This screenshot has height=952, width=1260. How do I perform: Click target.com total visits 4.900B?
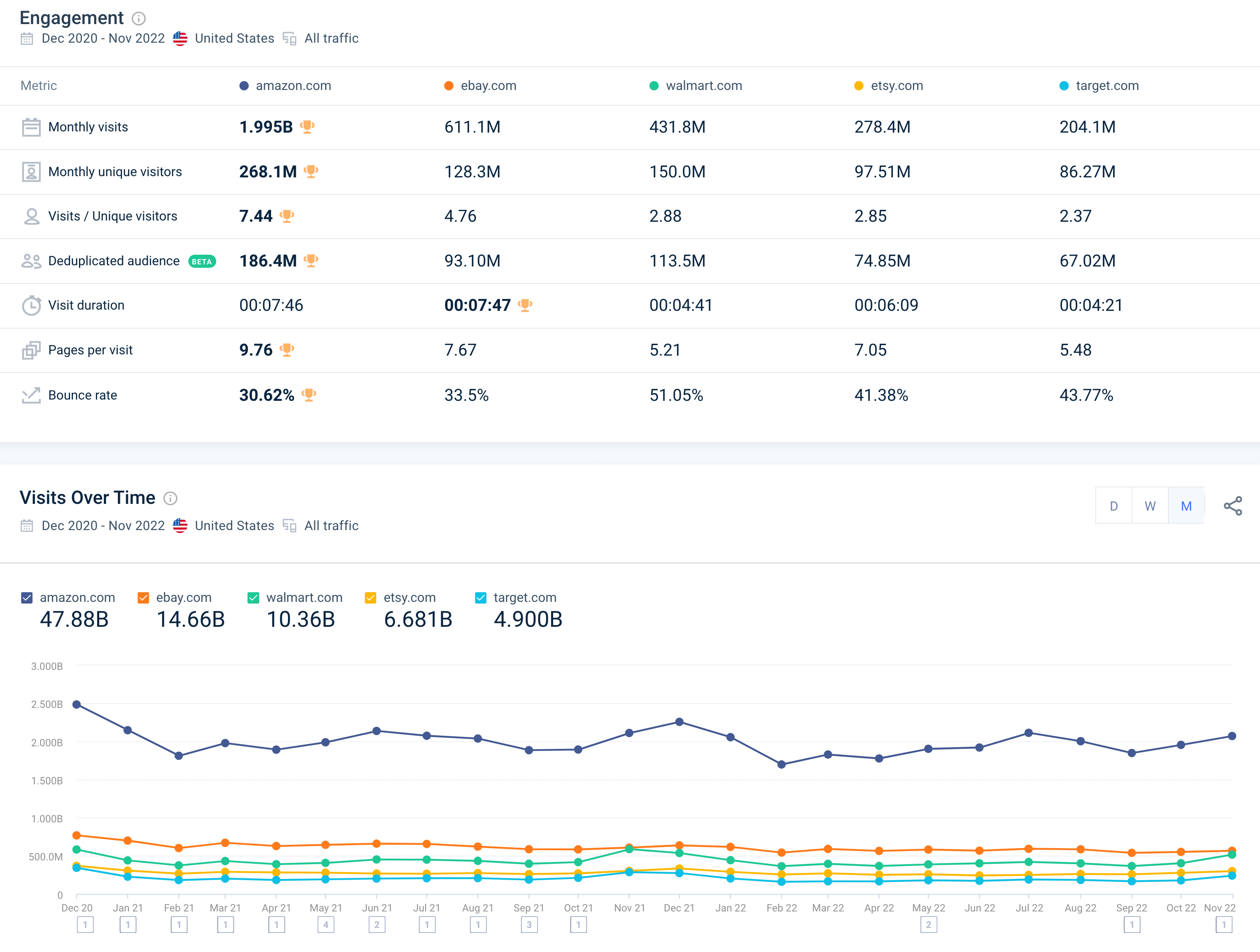coord(528,619)
